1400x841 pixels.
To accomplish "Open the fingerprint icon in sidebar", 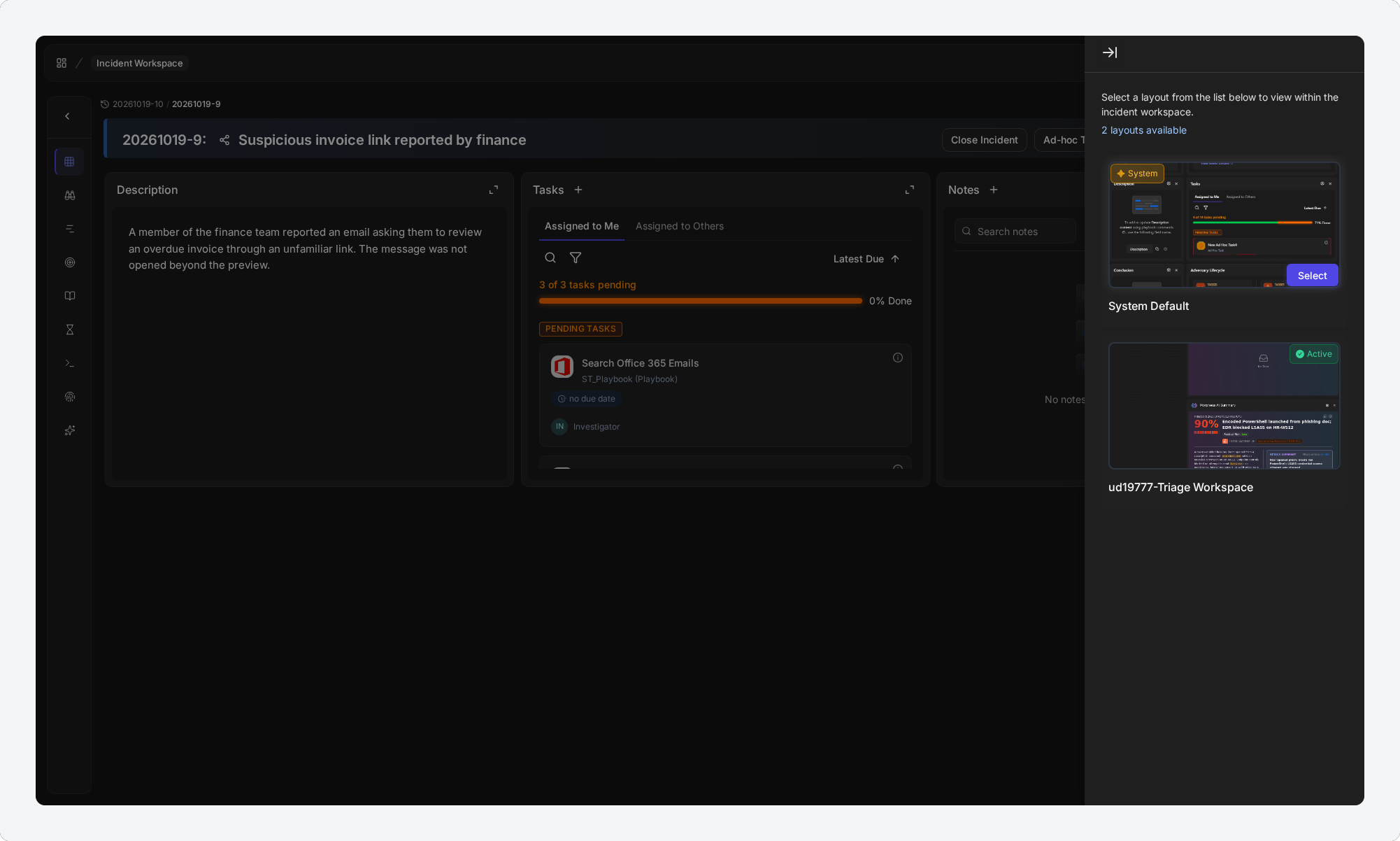I will click(x=70, y=397).
